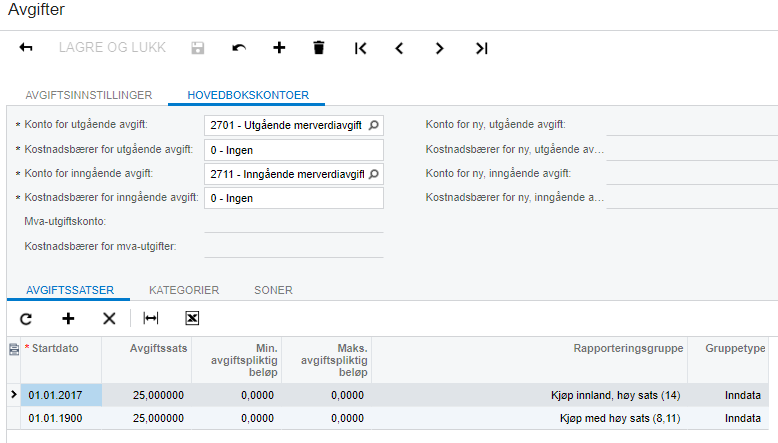The width and height of the screenshot is (778, 443).
Task: Open the Kategorier tab
Action: click(x=184, y=290)
